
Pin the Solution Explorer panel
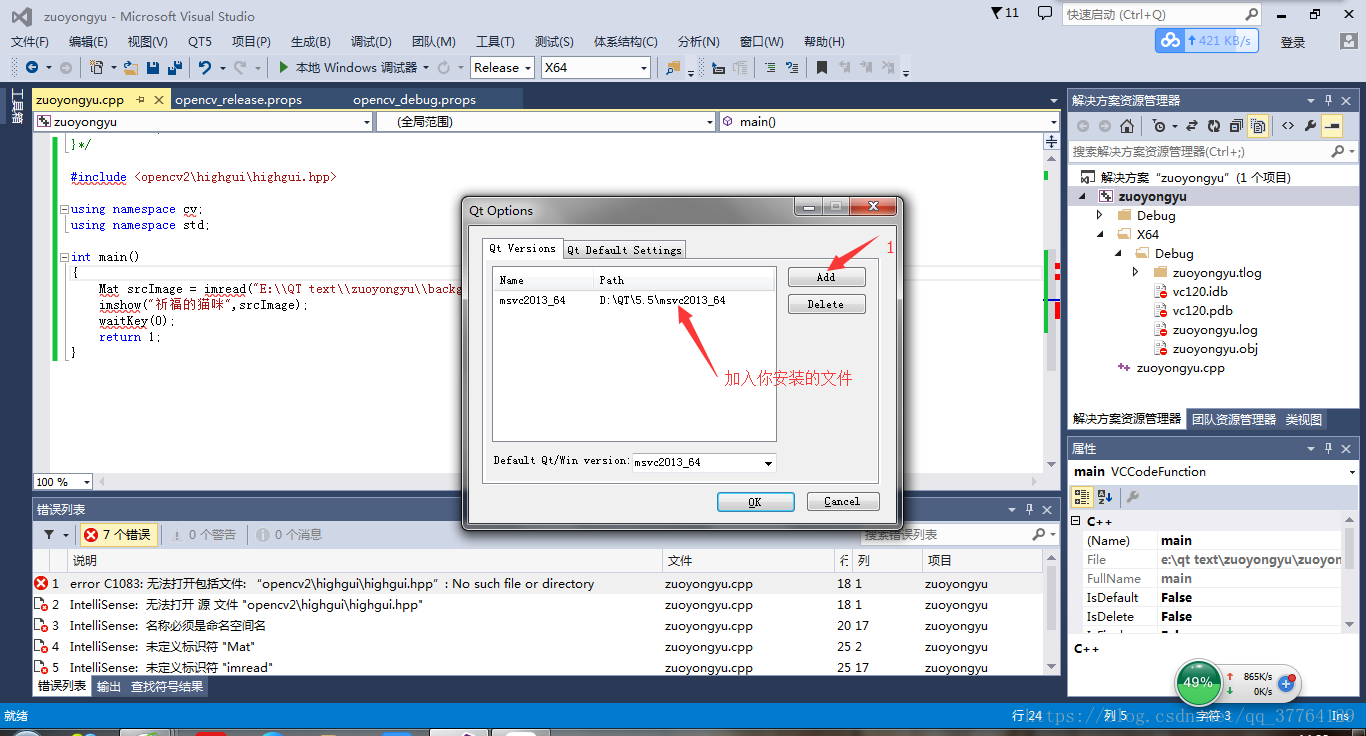[x=1329, y=100]
